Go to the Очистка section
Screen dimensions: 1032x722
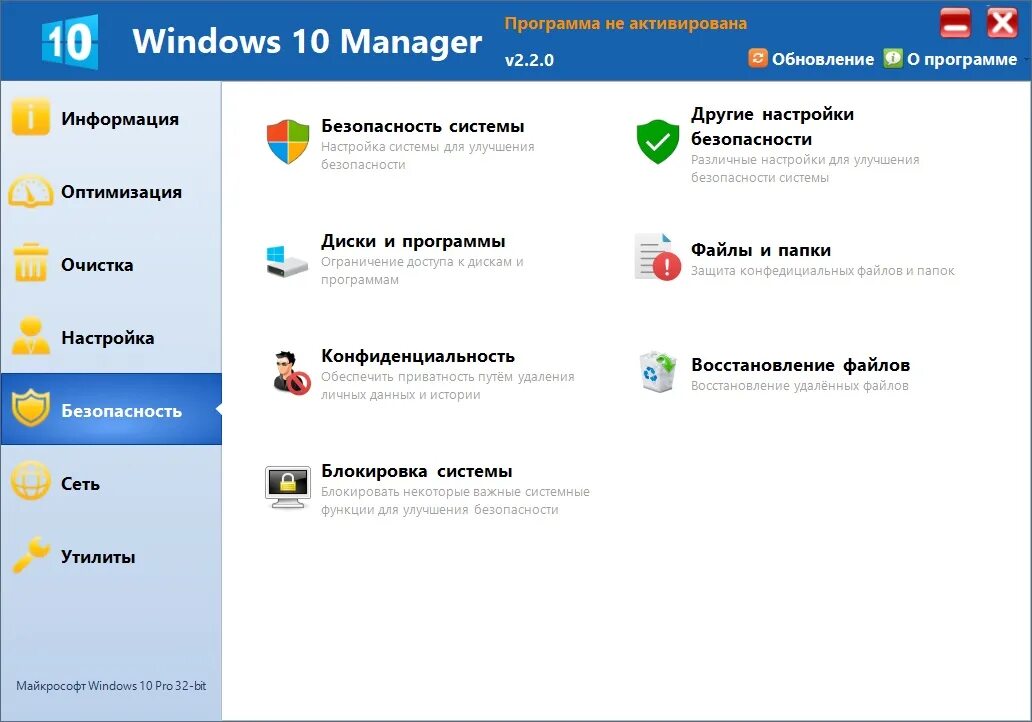[x=111, y=265]
